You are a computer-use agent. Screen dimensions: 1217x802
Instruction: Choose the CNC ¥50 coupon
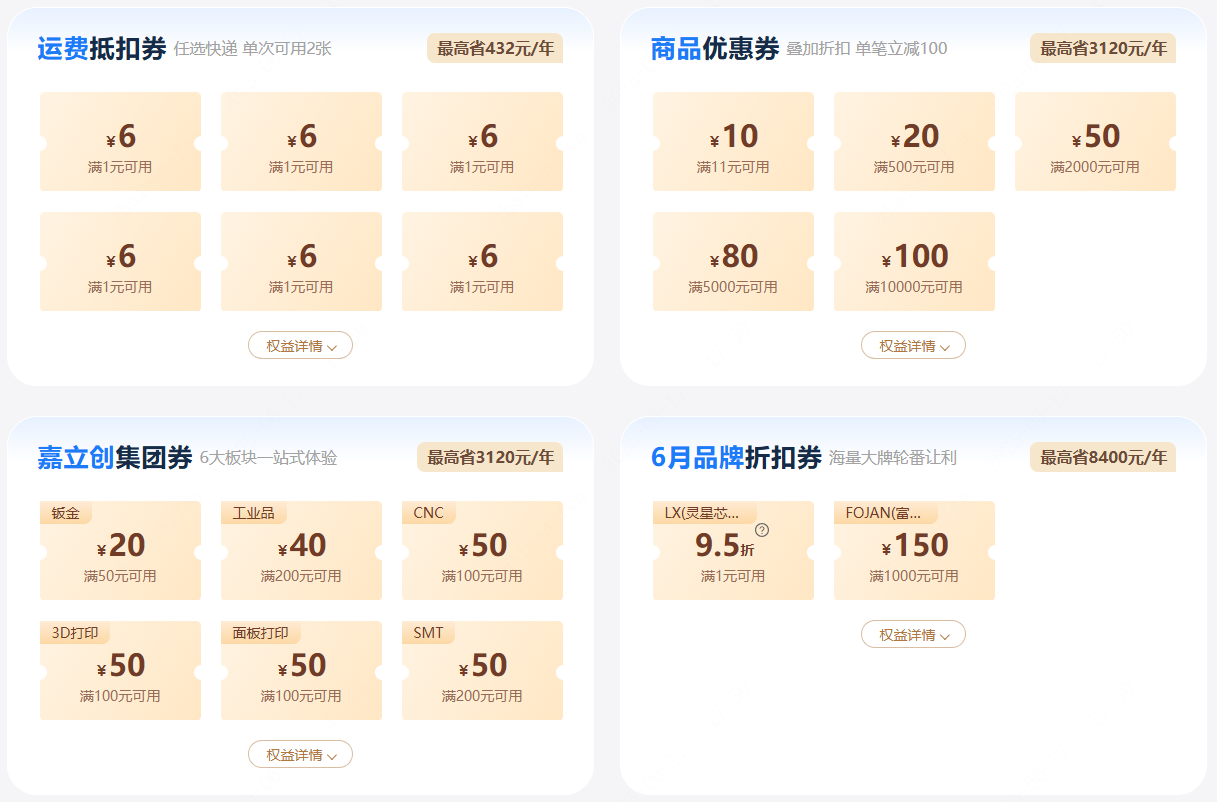pos(482,552)
